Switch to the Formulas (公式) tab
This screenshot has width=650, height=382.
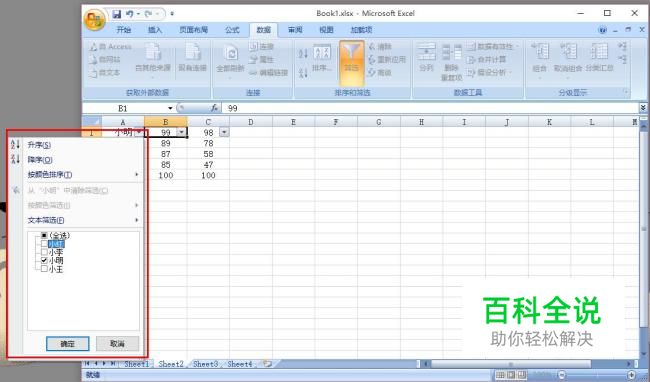(x=232, y=30)
